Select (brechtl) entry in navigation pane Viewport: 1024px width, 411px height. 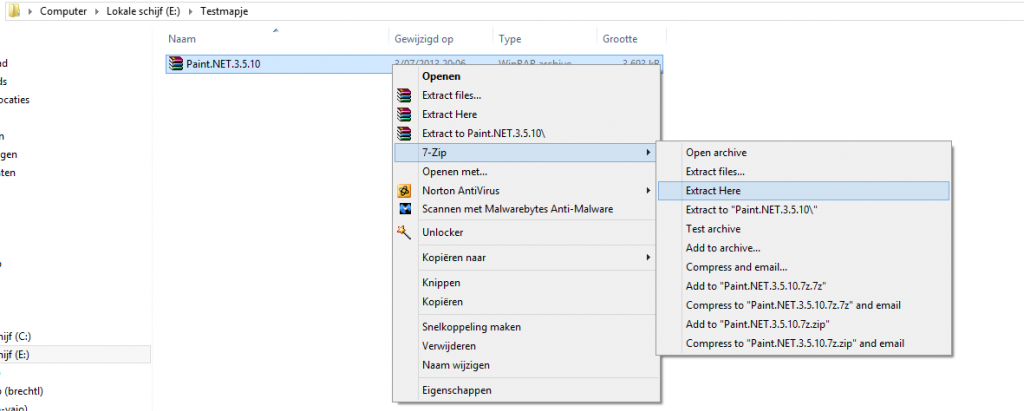pos(22,391)
